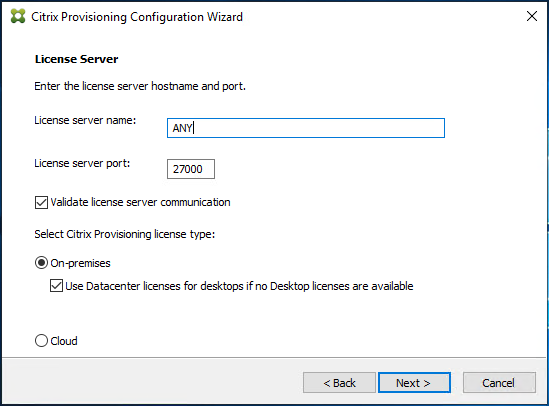The height and width of the screenshot is (406, 549).
Task: Click the 'License Server' heading
Action: [76, 59]
